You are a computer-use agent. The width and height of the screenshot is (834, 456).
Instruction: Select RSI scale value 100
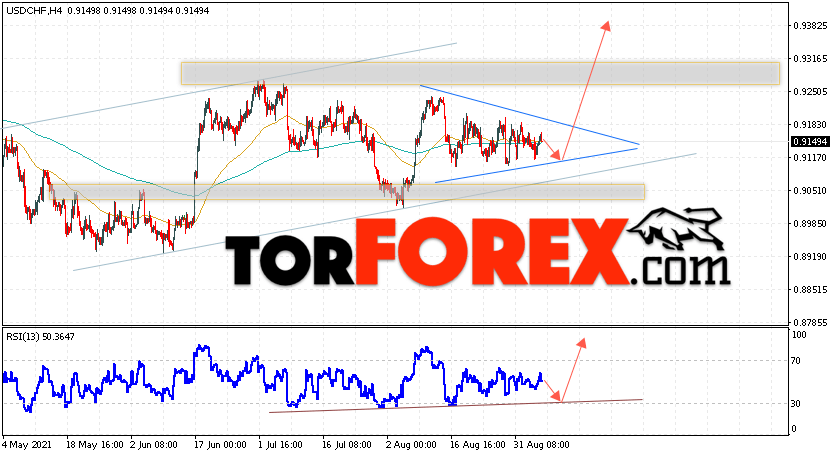(799, 335)
